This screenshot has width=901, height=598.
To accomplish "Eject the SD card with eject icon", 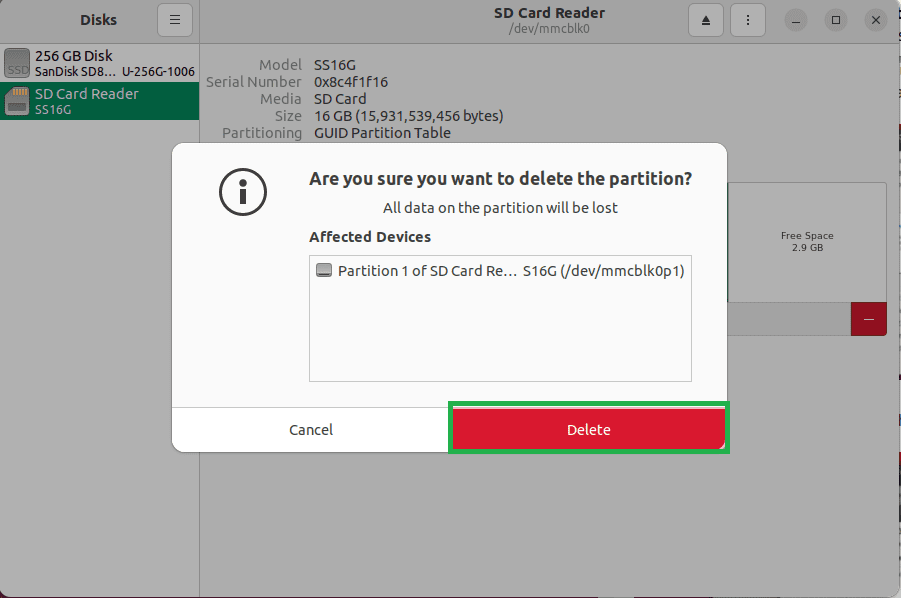I will [x=706, y=20].
